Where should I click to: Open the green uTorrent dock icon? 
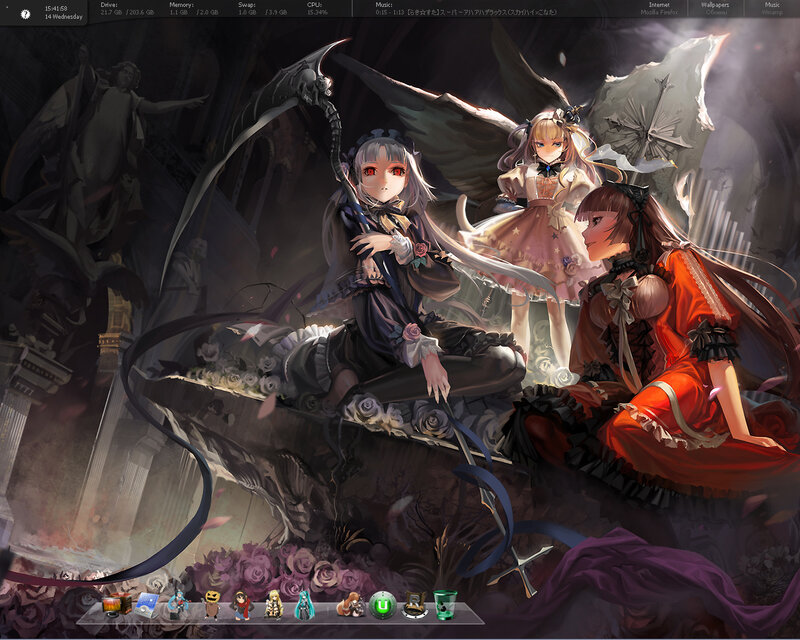point(383,605)
